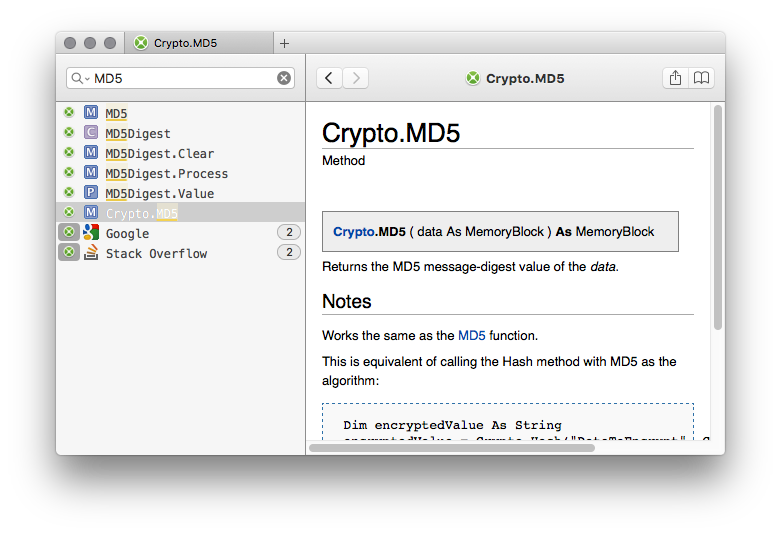Expand Google results count badge
This screenshot has height=535, width=781.
(289, 232)
